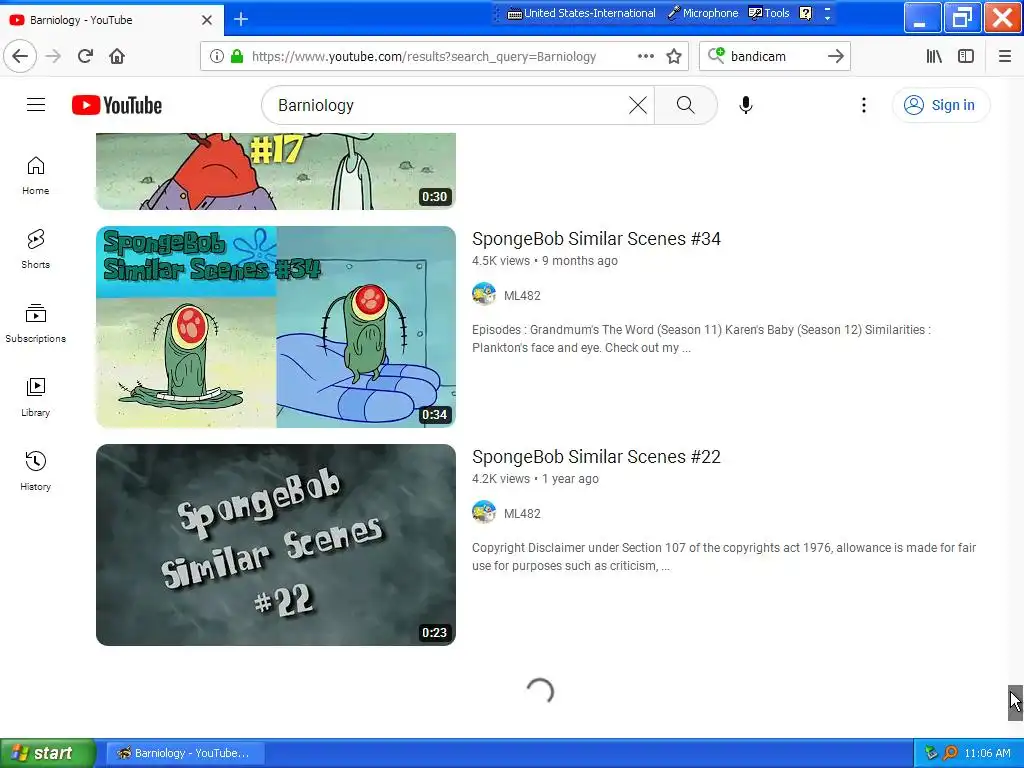
Task: Select the Barniology - YouTube tab
Action: click(111, 20)
